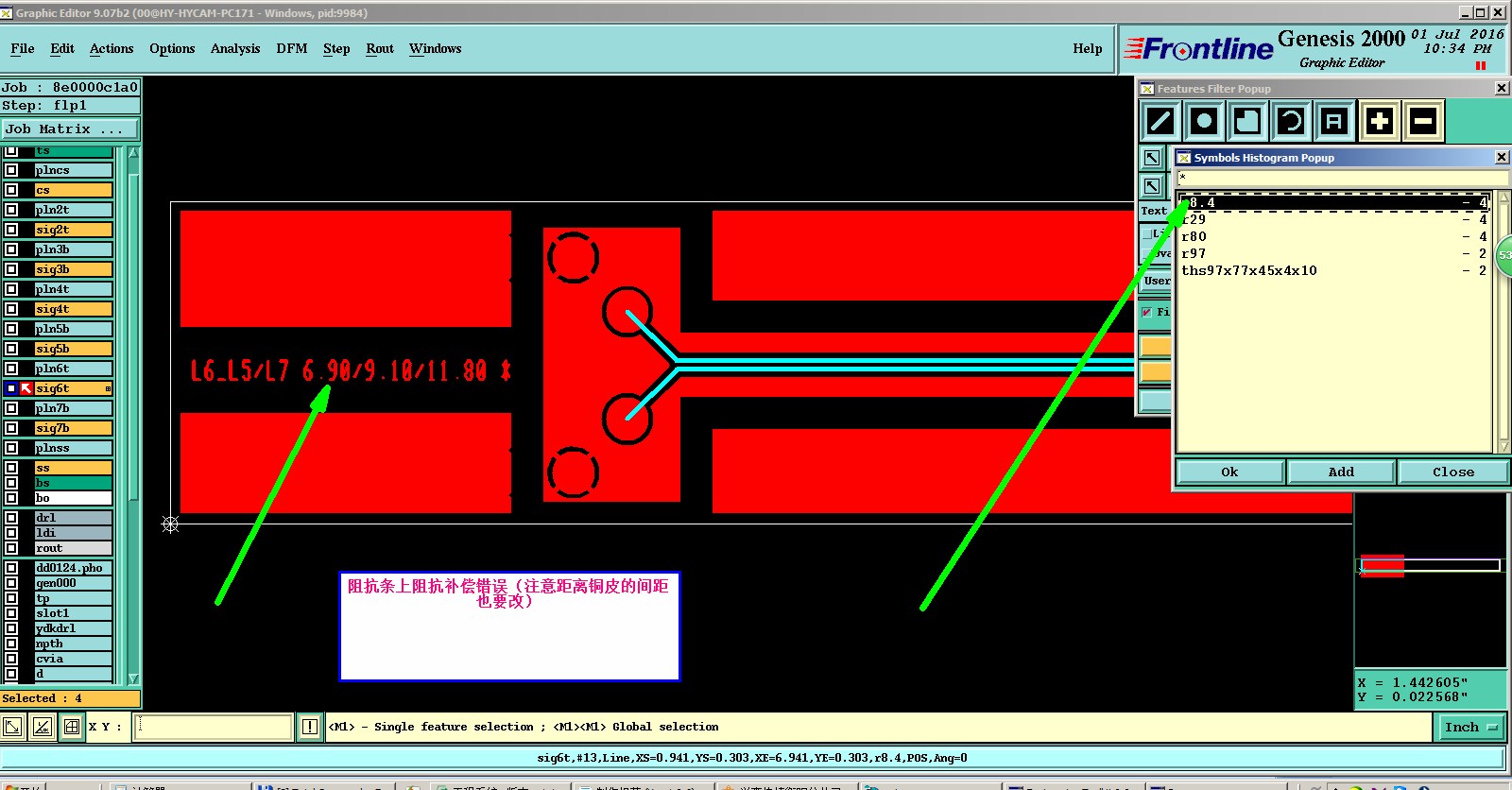Toggle Positive polarity plus icon

tap(1380, 121)
